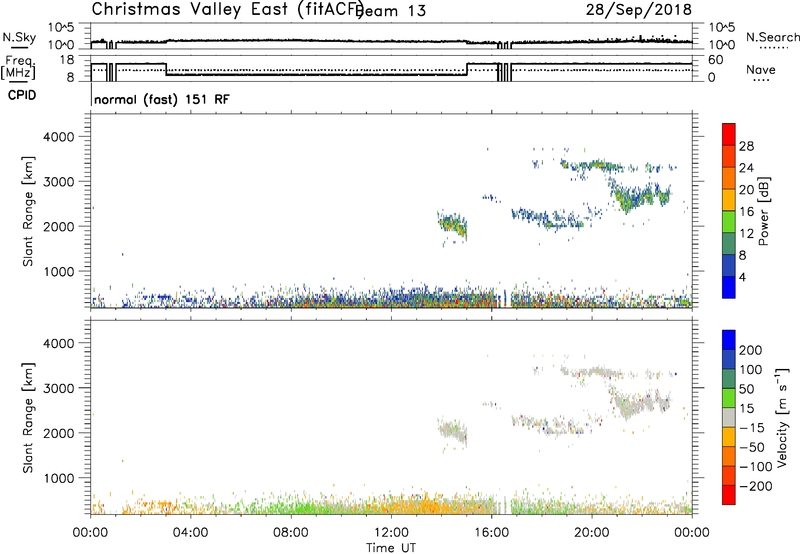Screen dimensions: 800x554
Task: Click the '10^5' left noise axis label
Action: tap(61, 27)
